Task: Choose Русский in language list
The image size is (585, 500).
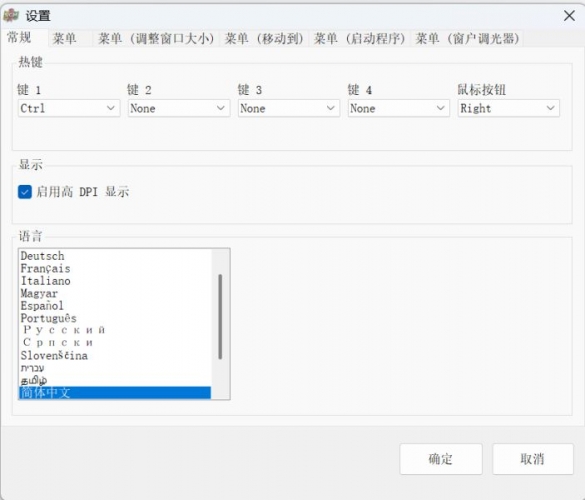Action: (x=115, y=330)
